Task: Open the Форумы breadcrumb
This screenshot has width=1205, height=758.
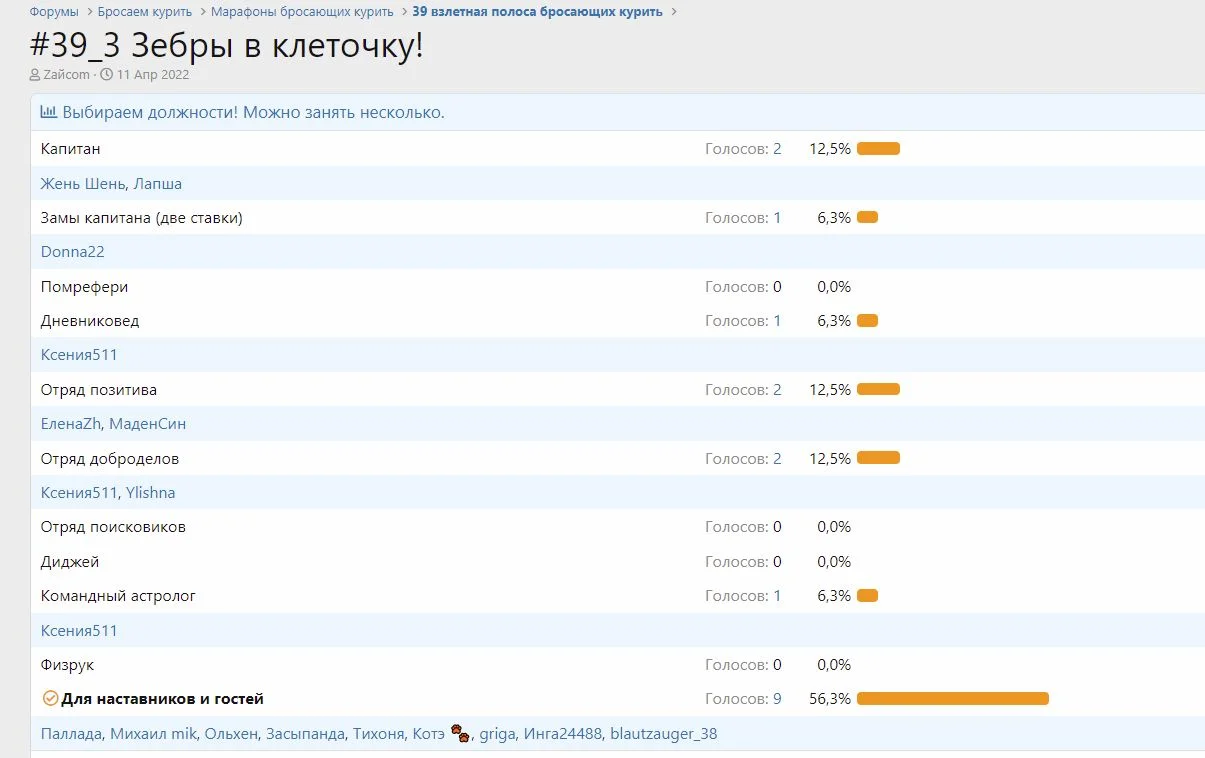Action: point(54,12)
